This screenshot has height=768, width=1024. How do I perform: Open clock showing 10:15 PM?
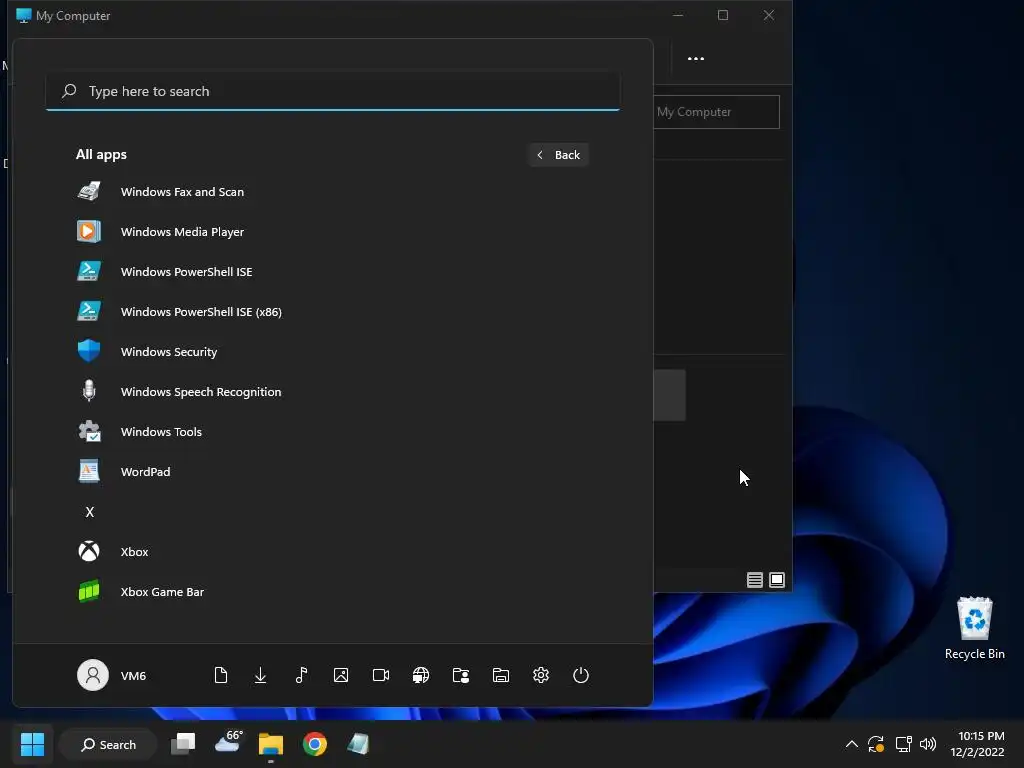point(977,744)
